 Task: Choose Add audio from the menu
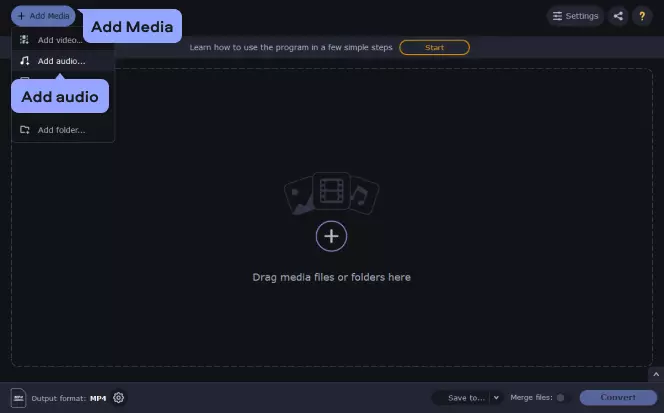63,61
